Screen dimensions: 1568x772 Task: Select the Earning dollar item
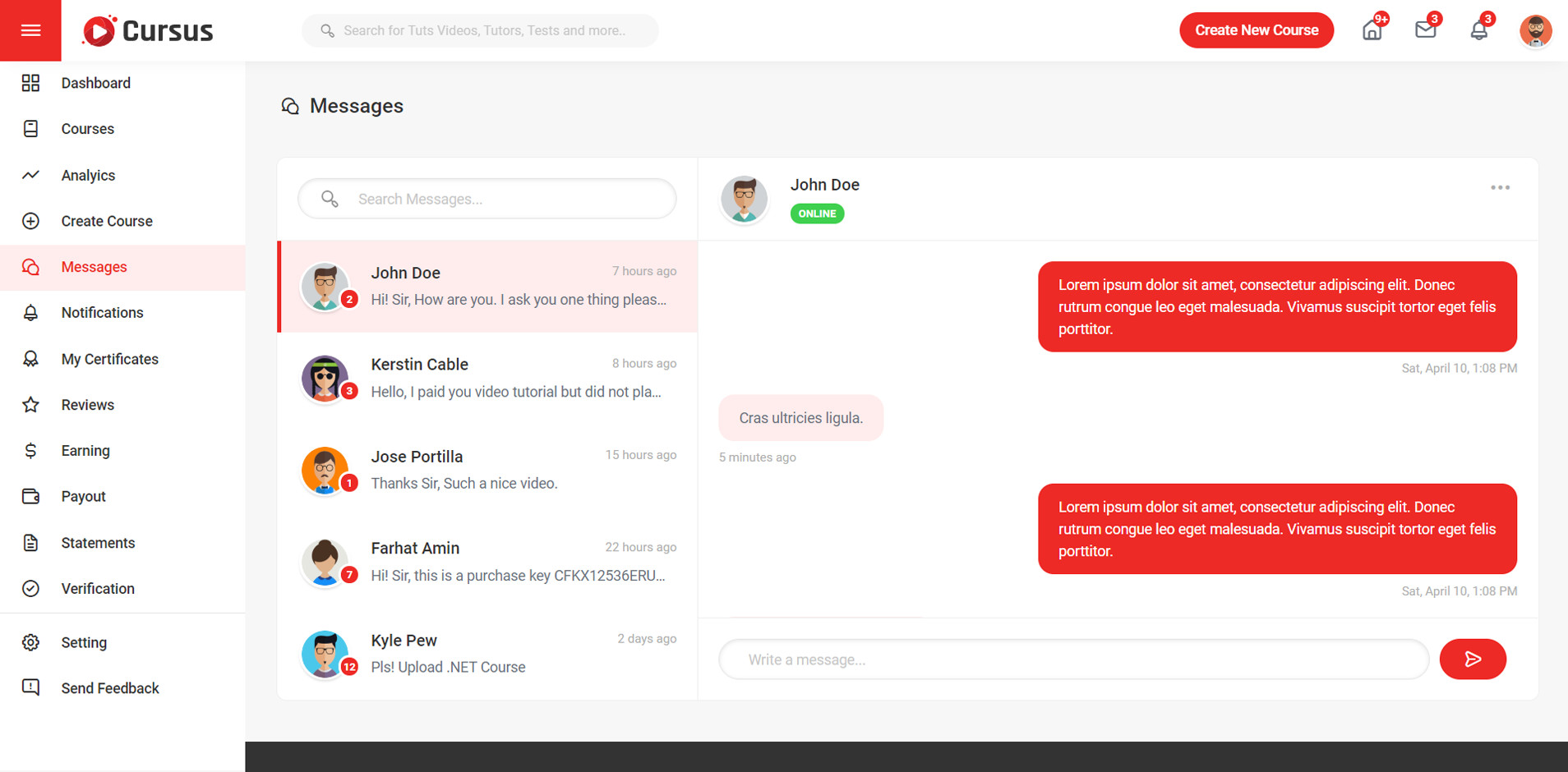[x=85, y=451]
